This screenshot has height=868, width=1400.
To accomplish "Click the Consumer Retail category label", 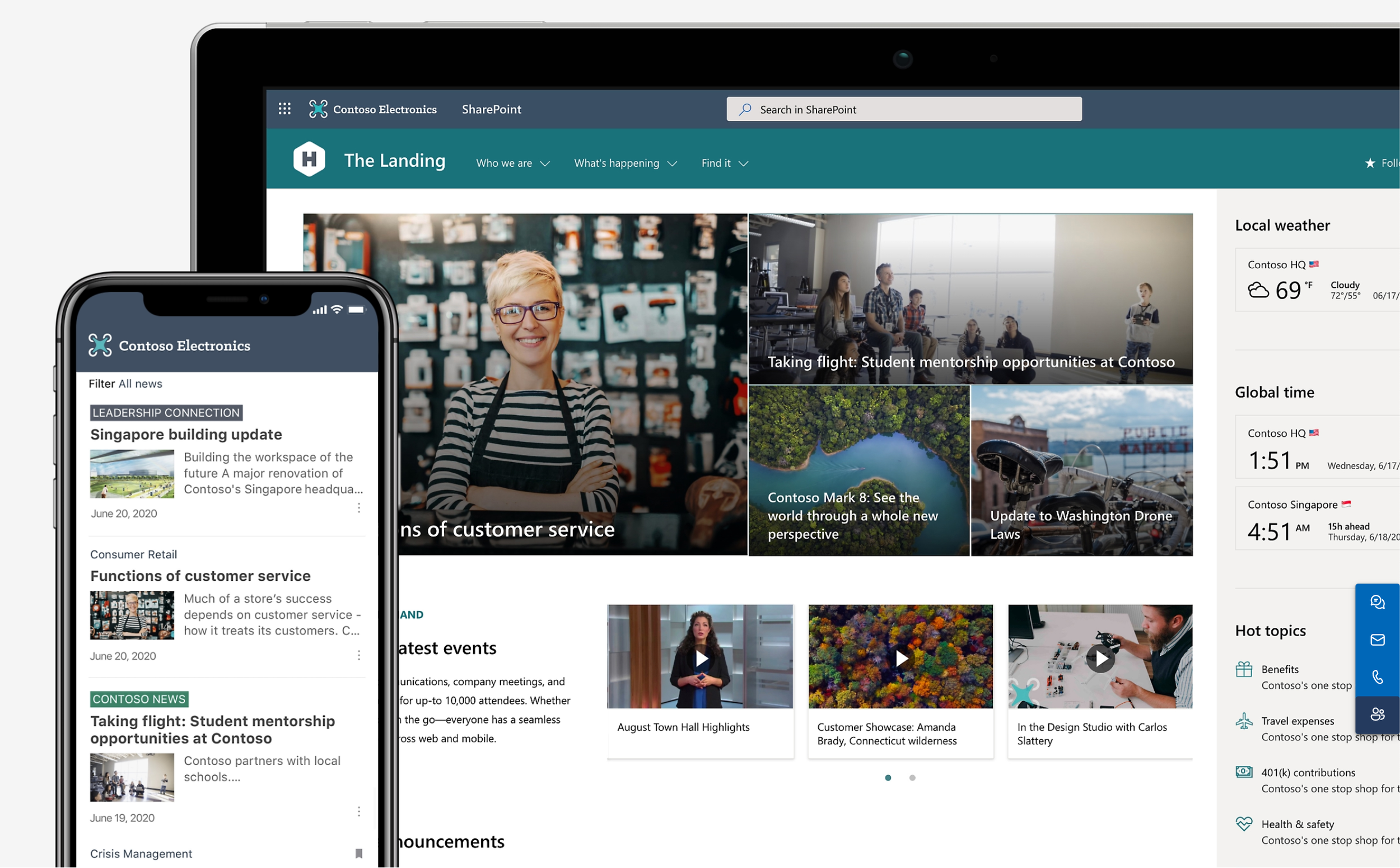I will point(133,554).
